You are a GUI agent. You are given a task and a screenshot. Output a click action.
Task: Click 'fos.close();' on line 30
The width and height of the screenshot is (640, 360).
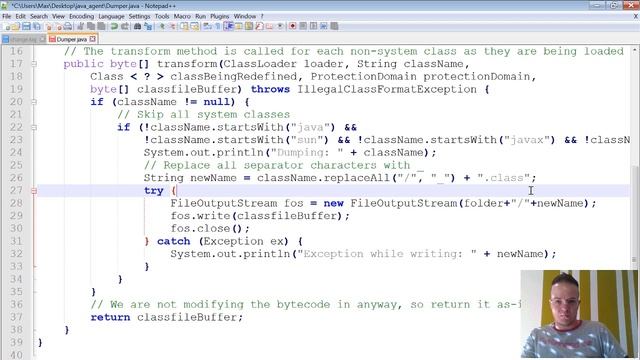coord(210,228)
